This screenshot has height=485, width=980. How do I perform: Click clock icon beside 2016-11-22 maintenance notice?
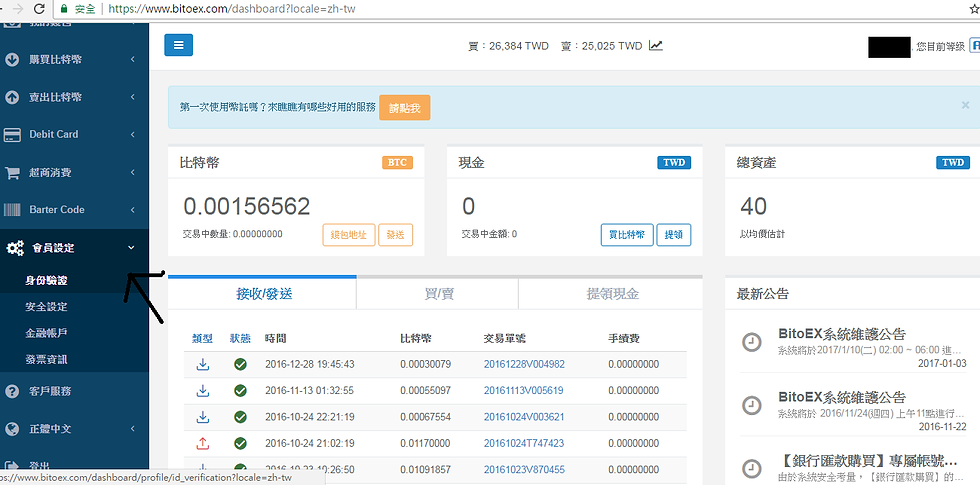751,404
